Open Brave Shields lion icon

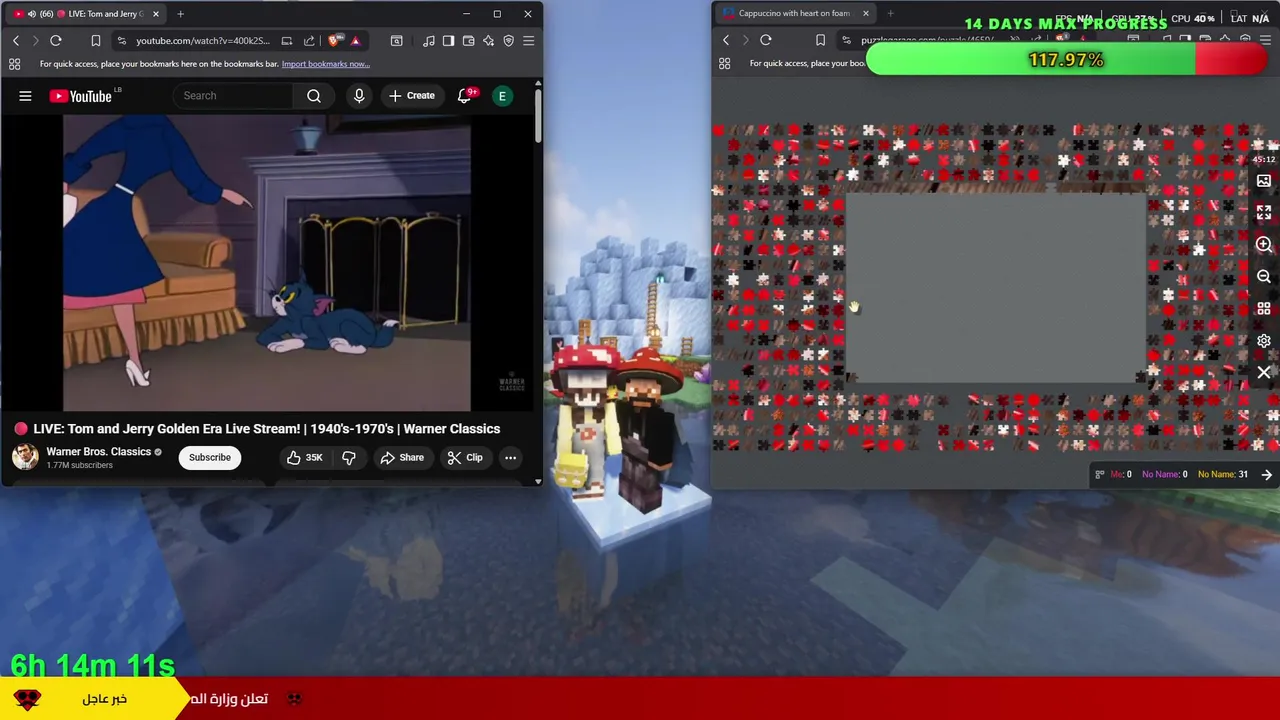[x=334, y=41]
